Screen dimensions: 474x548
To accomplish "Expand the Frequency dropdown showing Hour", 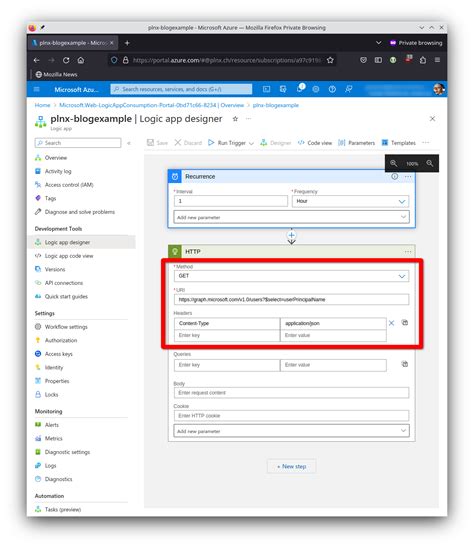I will [x=350, y=201].
